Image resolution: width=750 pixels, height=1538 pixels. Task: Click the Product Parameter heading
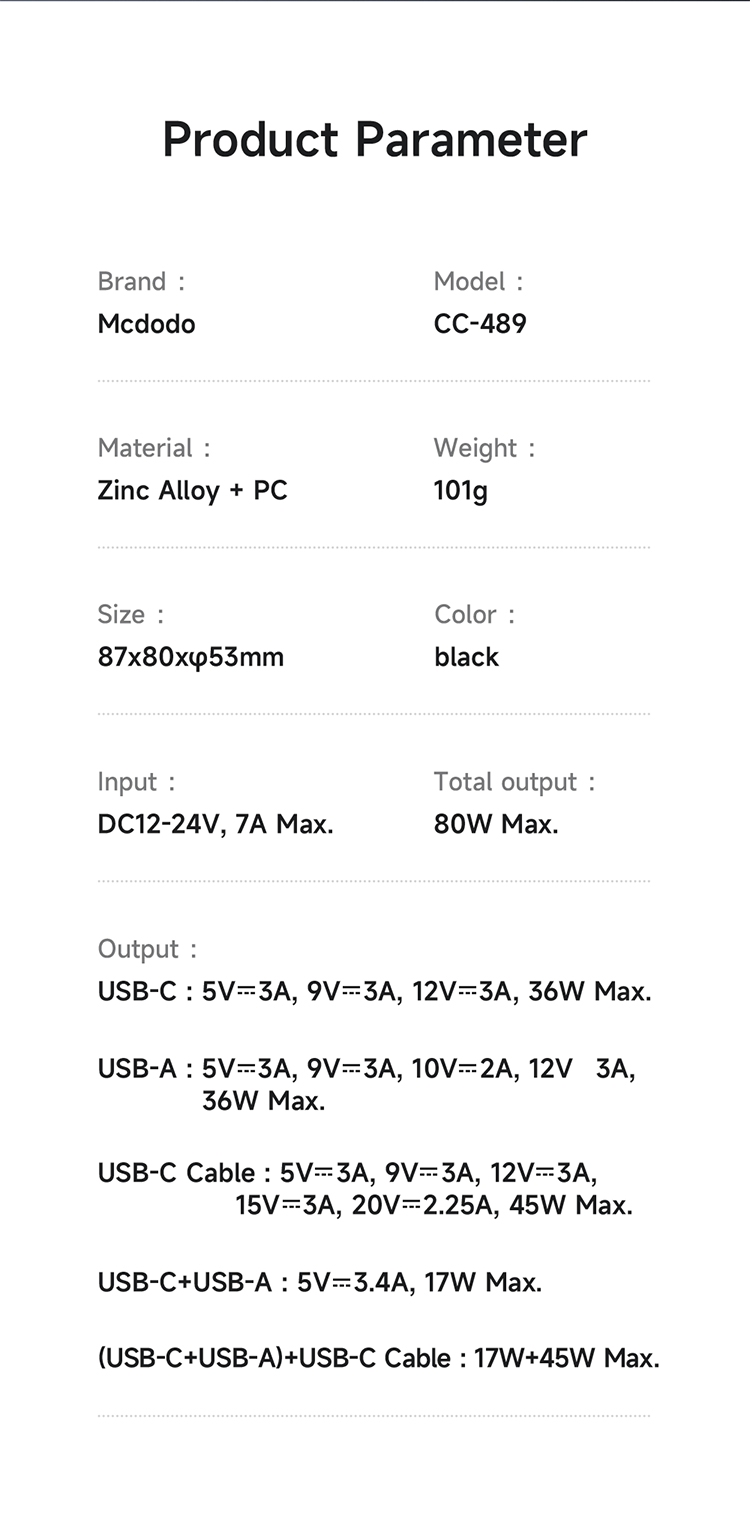click(x=374, y=139)
